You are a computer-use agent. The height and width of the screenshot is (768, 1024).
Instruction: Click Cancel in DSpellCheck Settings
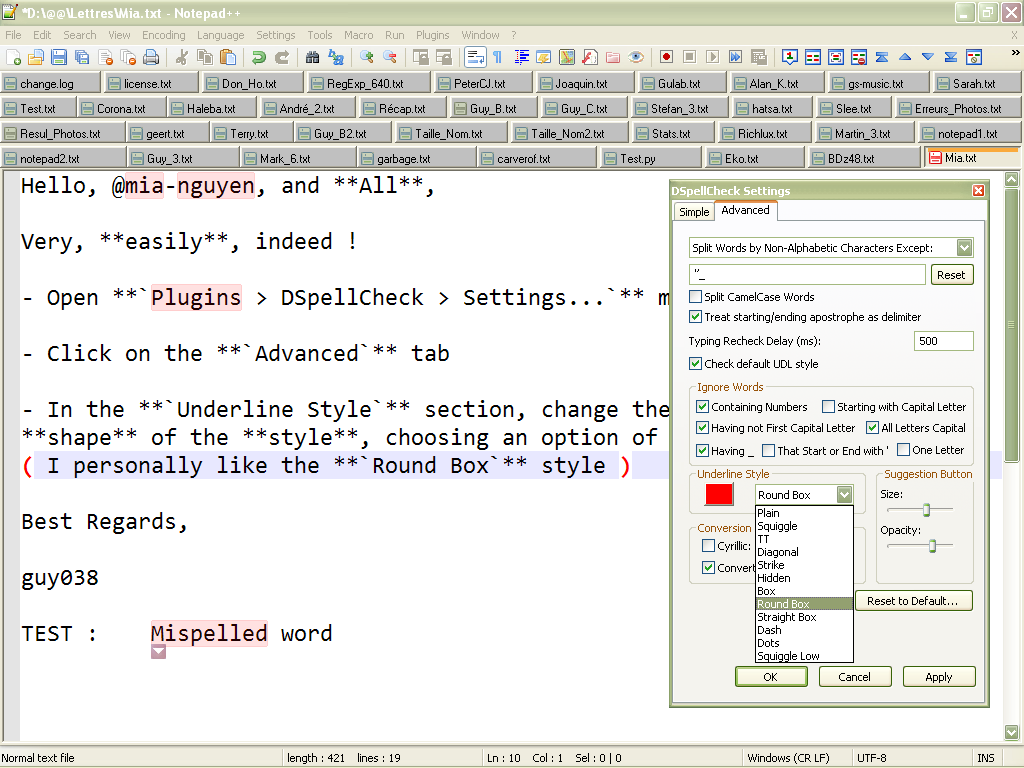point(854,677)
